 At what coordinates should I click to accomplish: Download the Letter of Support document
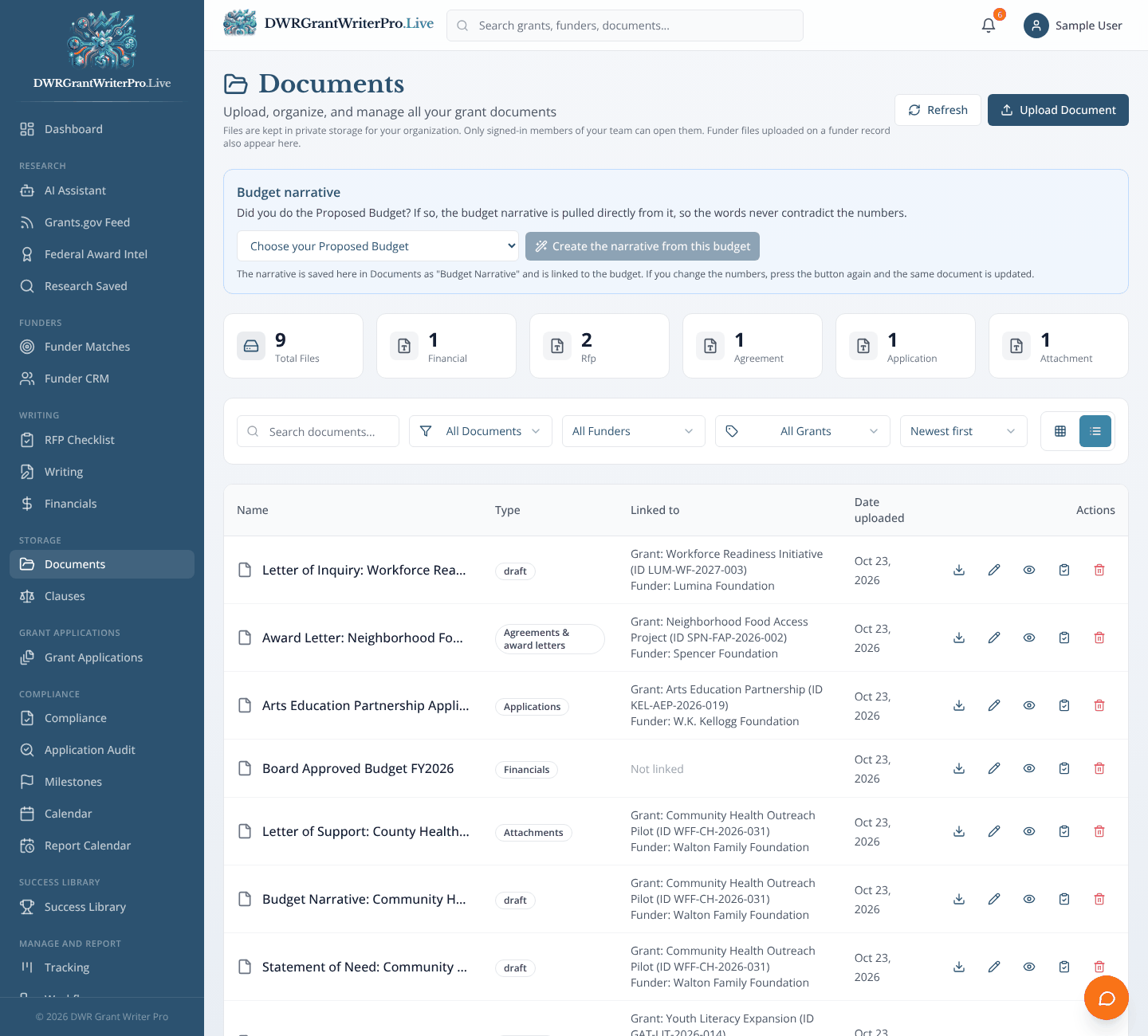(x=959, y=831)
